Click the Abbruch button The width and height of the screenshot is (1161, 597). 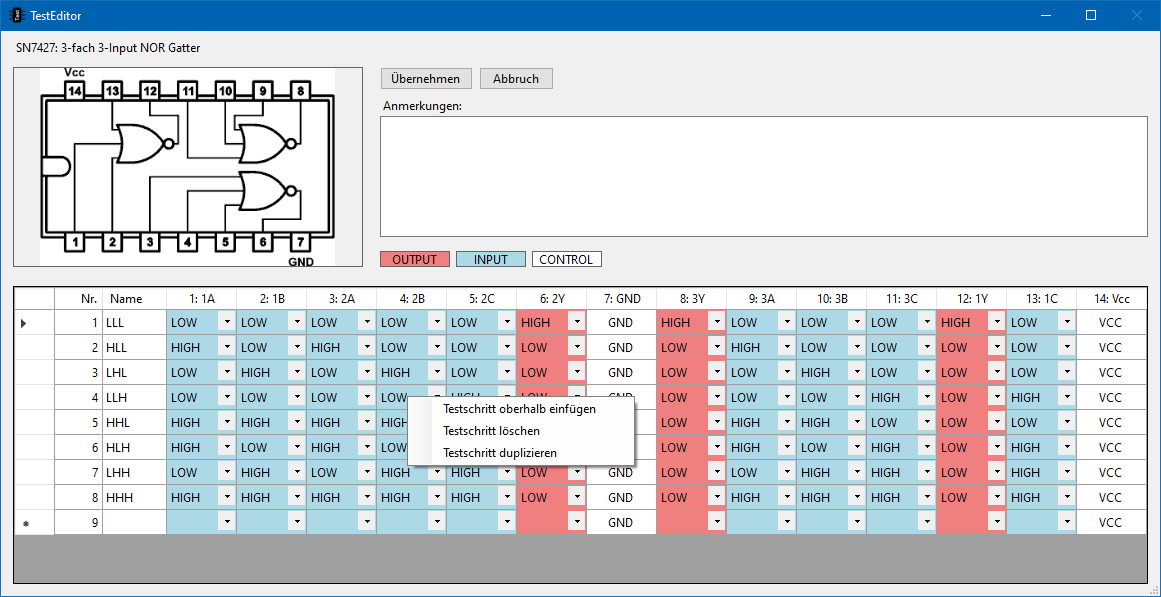516,79
